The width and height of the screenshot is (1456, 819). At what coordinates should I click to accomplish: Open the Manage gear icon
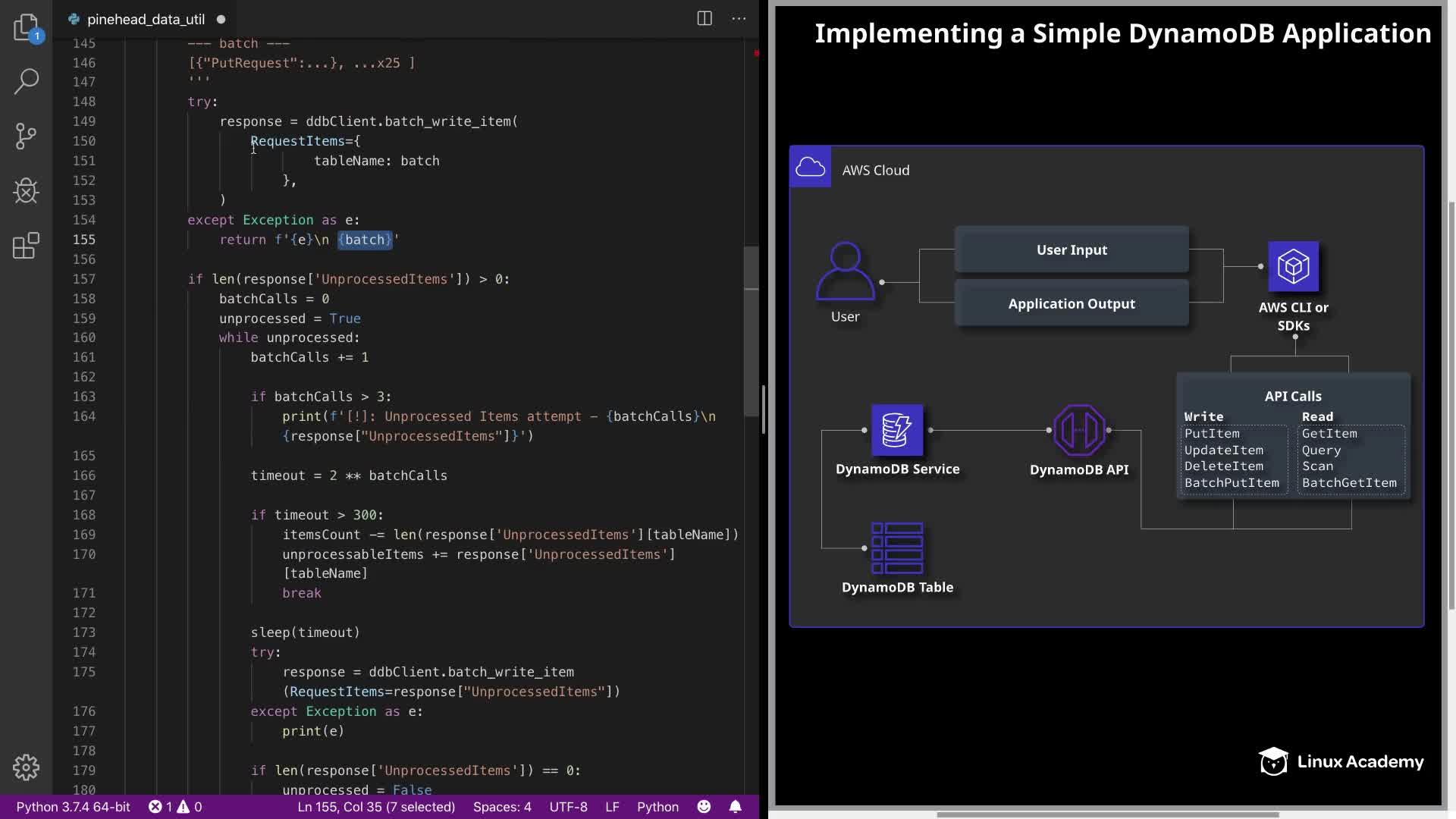[27, 767]
